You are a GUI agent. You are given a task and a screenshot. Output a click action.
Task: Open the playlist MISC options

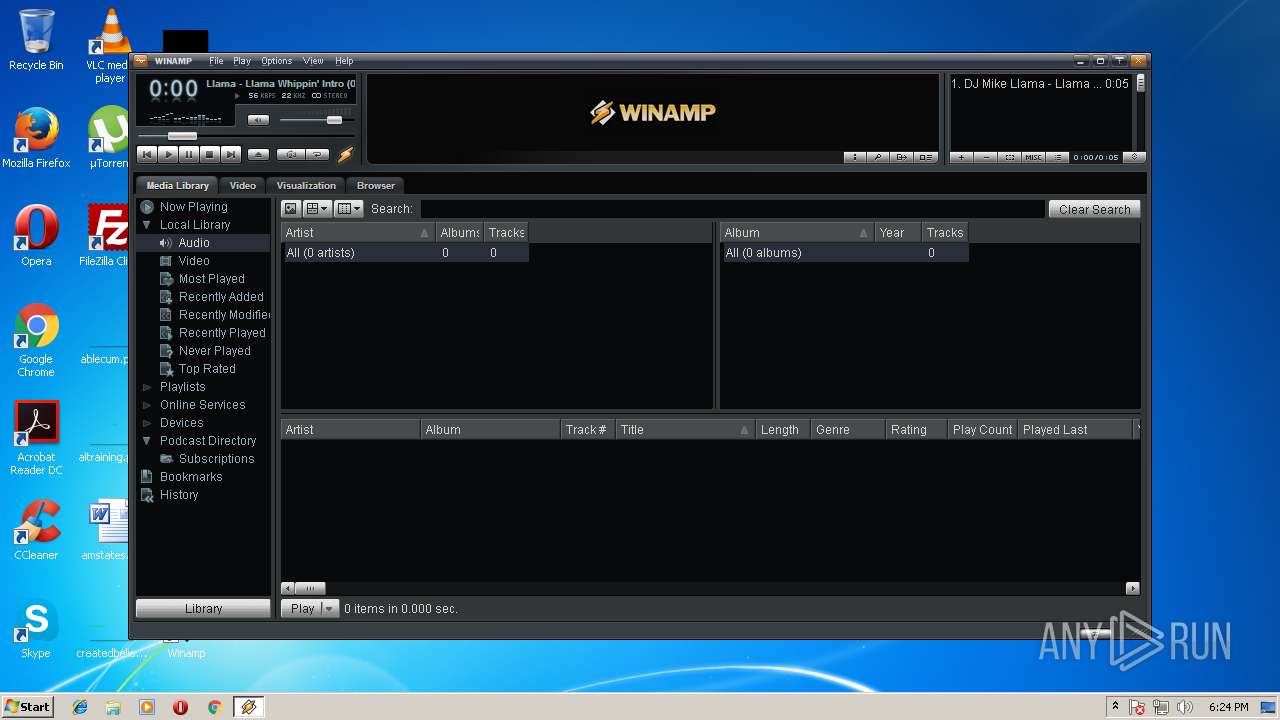point(1034,157)
